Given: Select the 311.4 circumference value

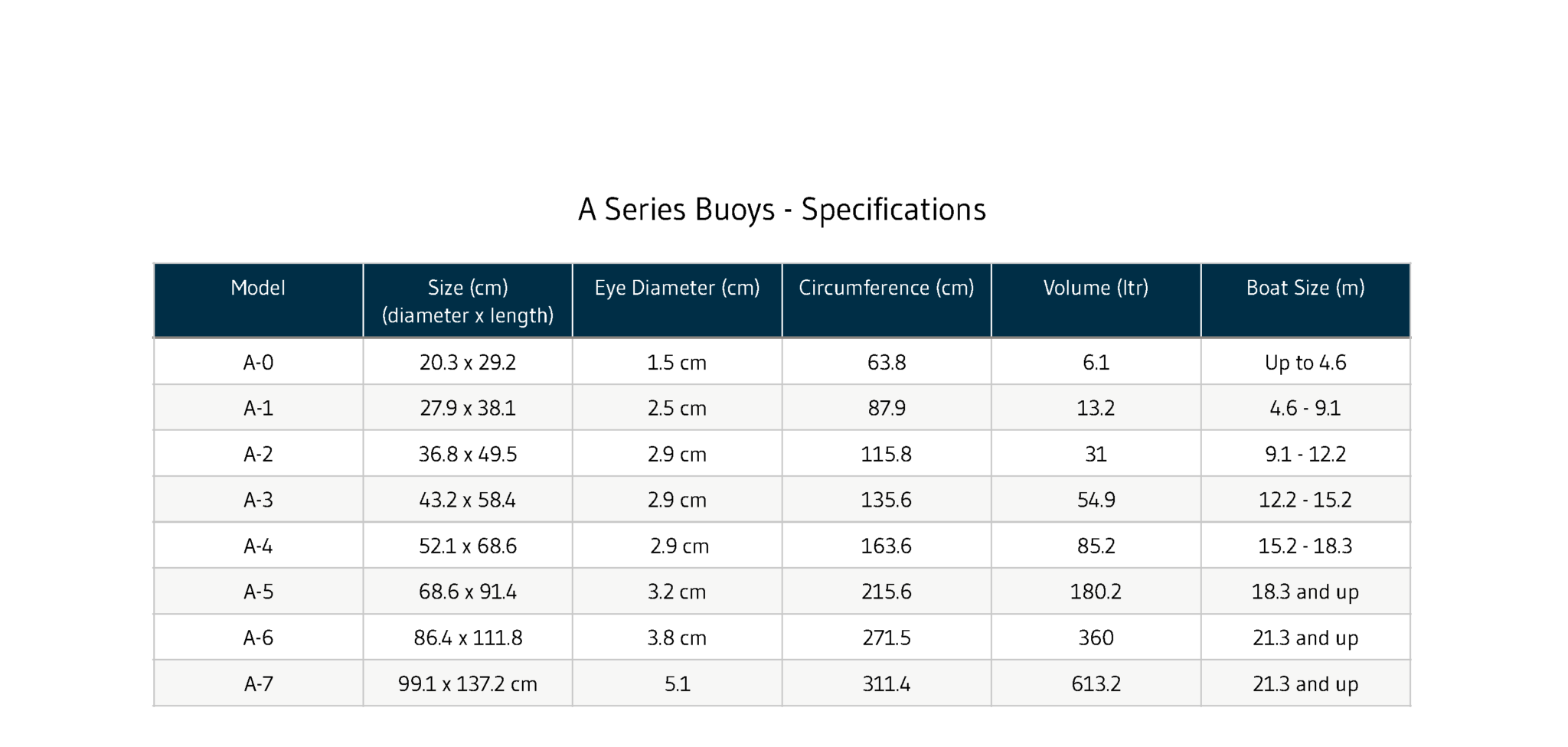Looking at the screenshot, I should click(886, 684).
